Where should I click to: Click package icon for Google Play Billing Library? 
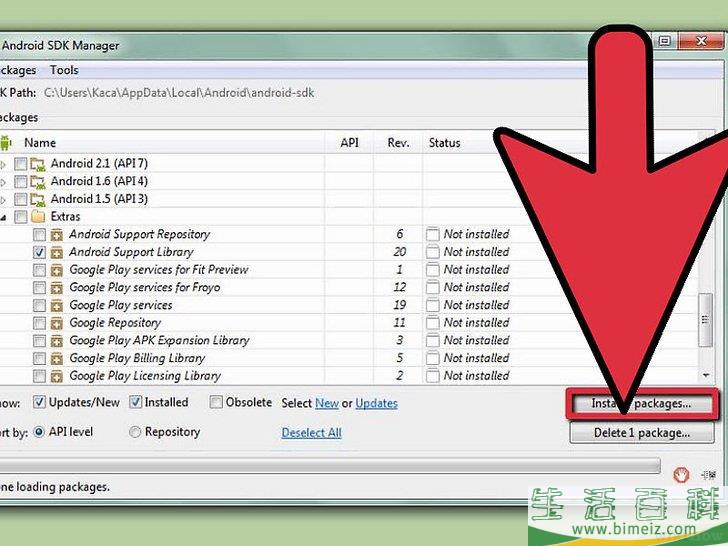click(57, 358)
